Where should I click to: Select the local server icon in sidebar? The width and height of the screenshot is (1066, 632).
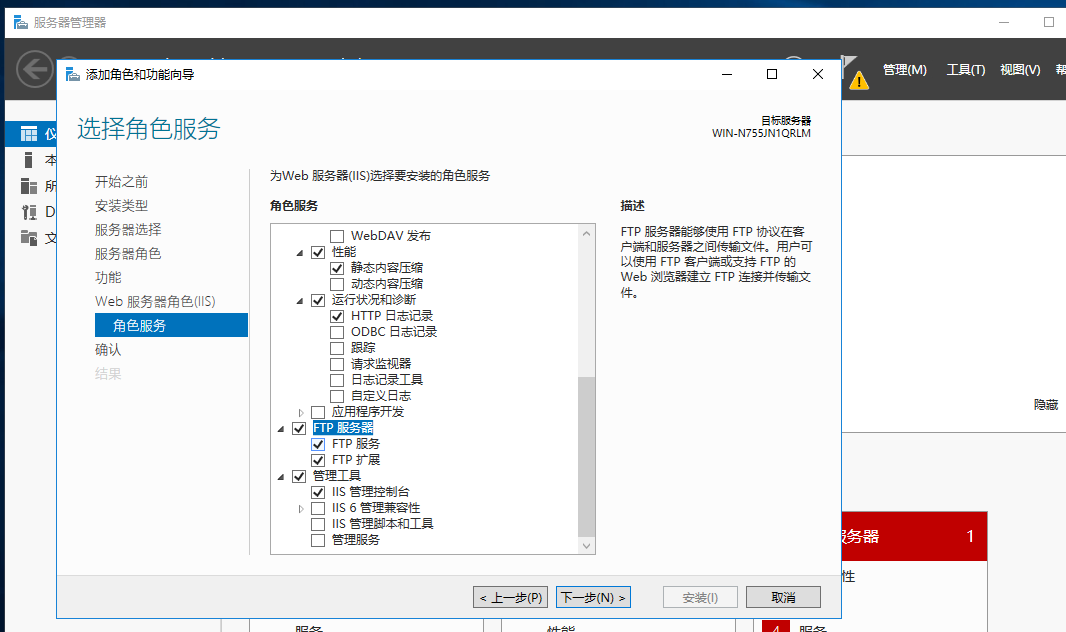[29, 160]
